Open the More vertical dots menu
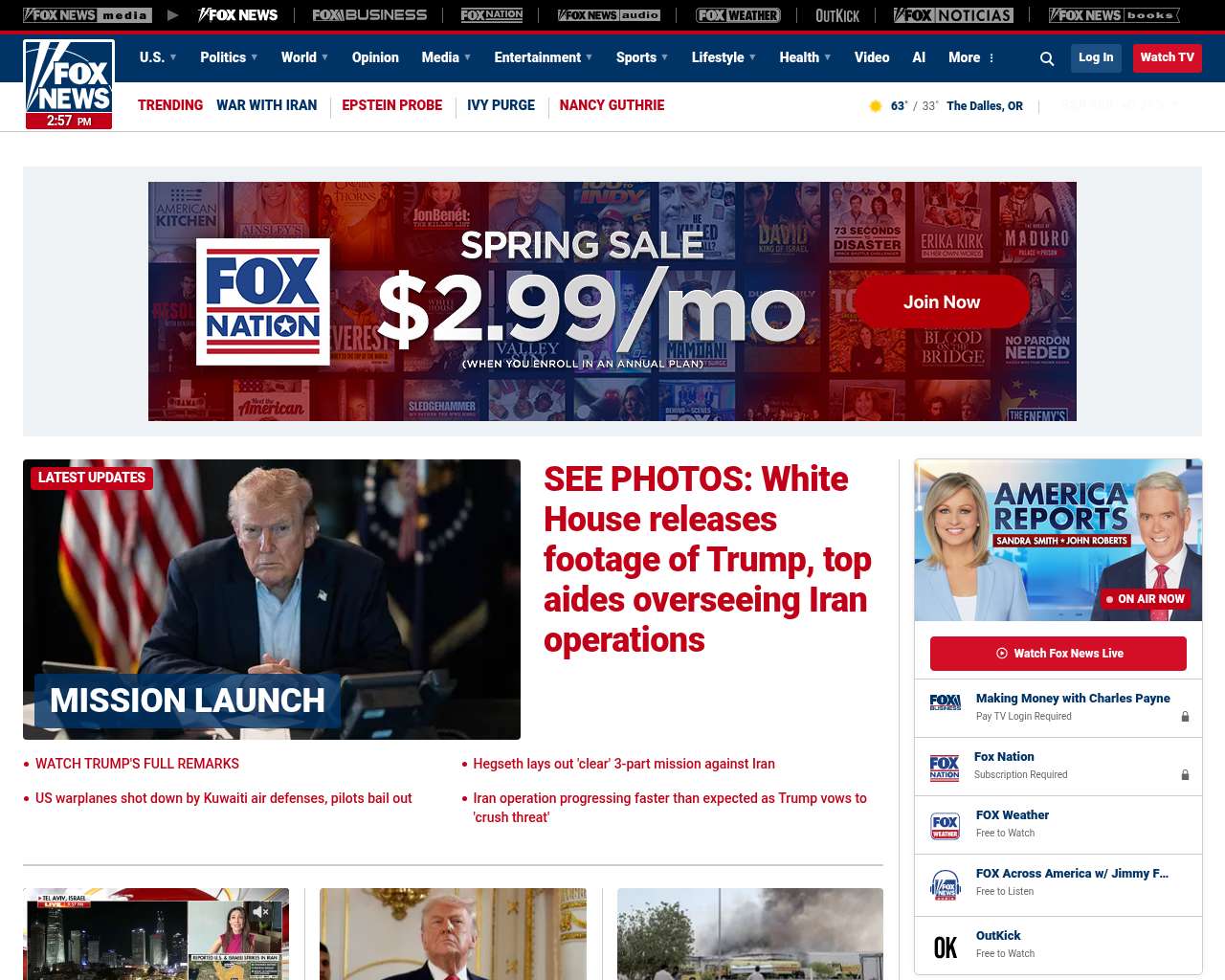1225x980 pixels. (x=991, y=57)
